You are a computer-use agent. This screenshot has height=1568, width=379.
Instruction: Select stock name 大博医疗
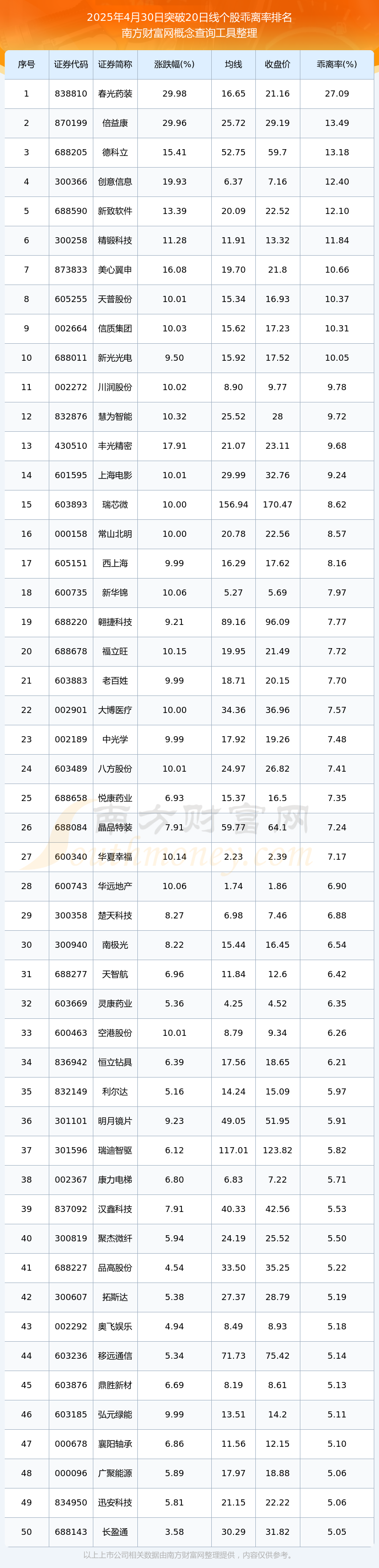click(x=115, y=710)
